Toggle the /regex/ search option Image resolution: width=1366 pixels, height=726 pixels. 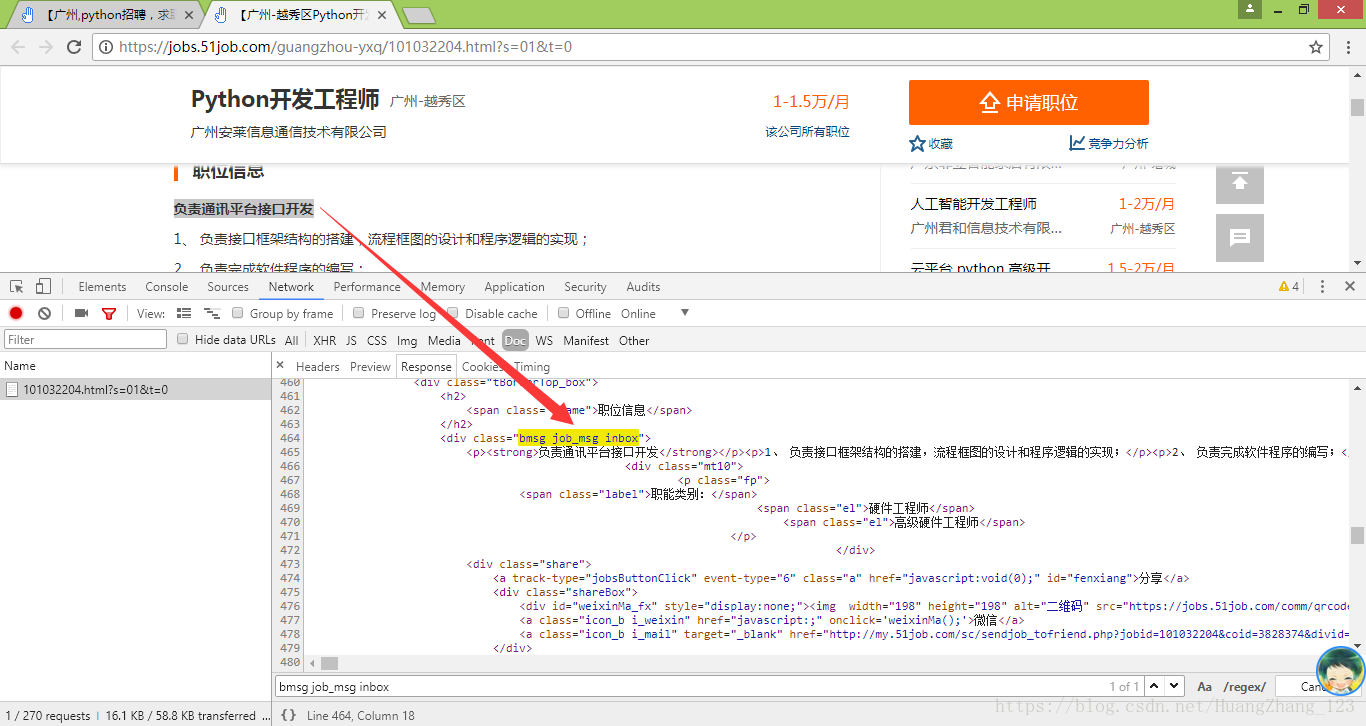pyautogui.click(x=1245, y=687)
